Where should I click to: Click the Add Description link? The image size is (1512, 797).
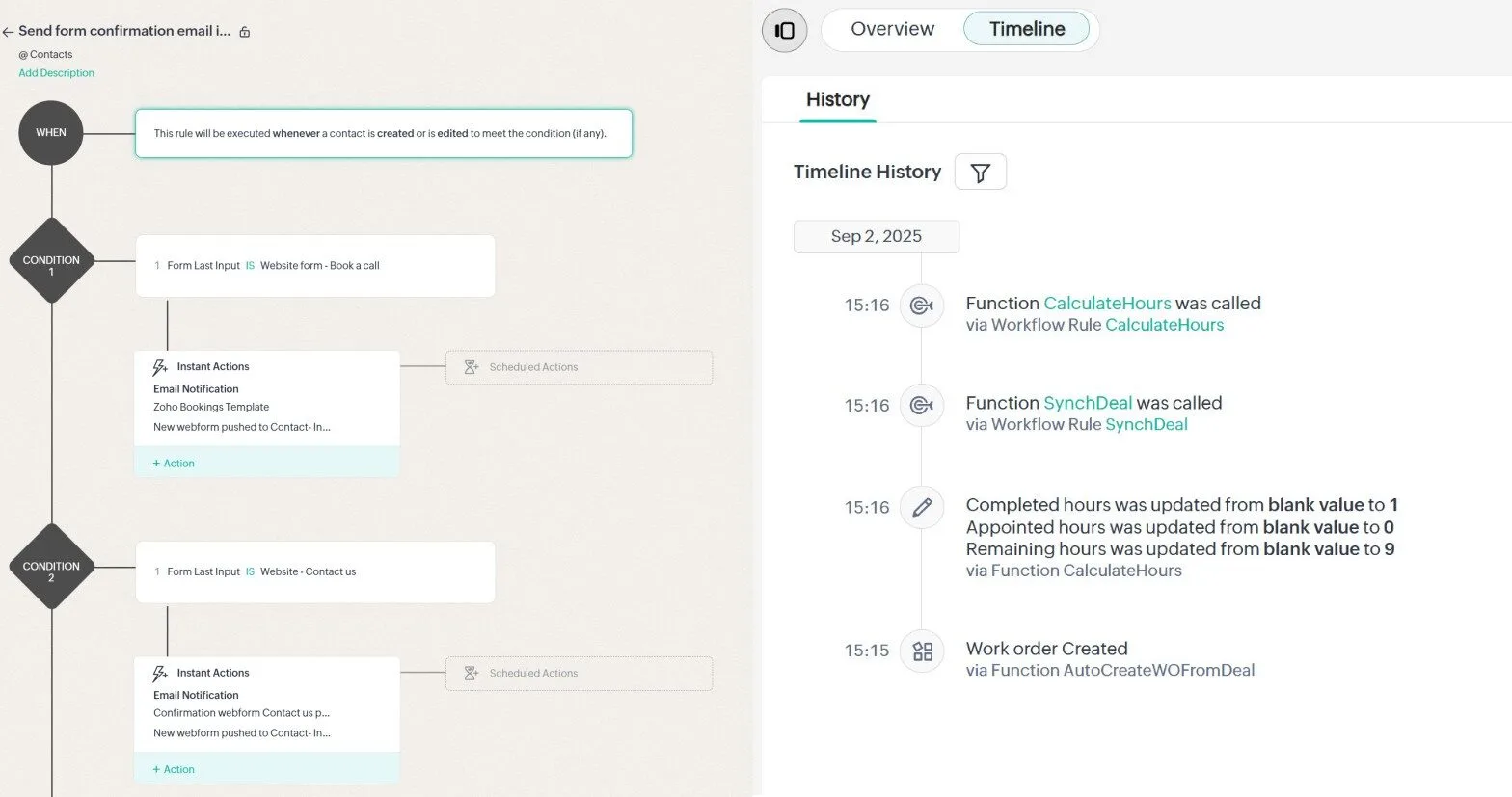coord(56,73)
